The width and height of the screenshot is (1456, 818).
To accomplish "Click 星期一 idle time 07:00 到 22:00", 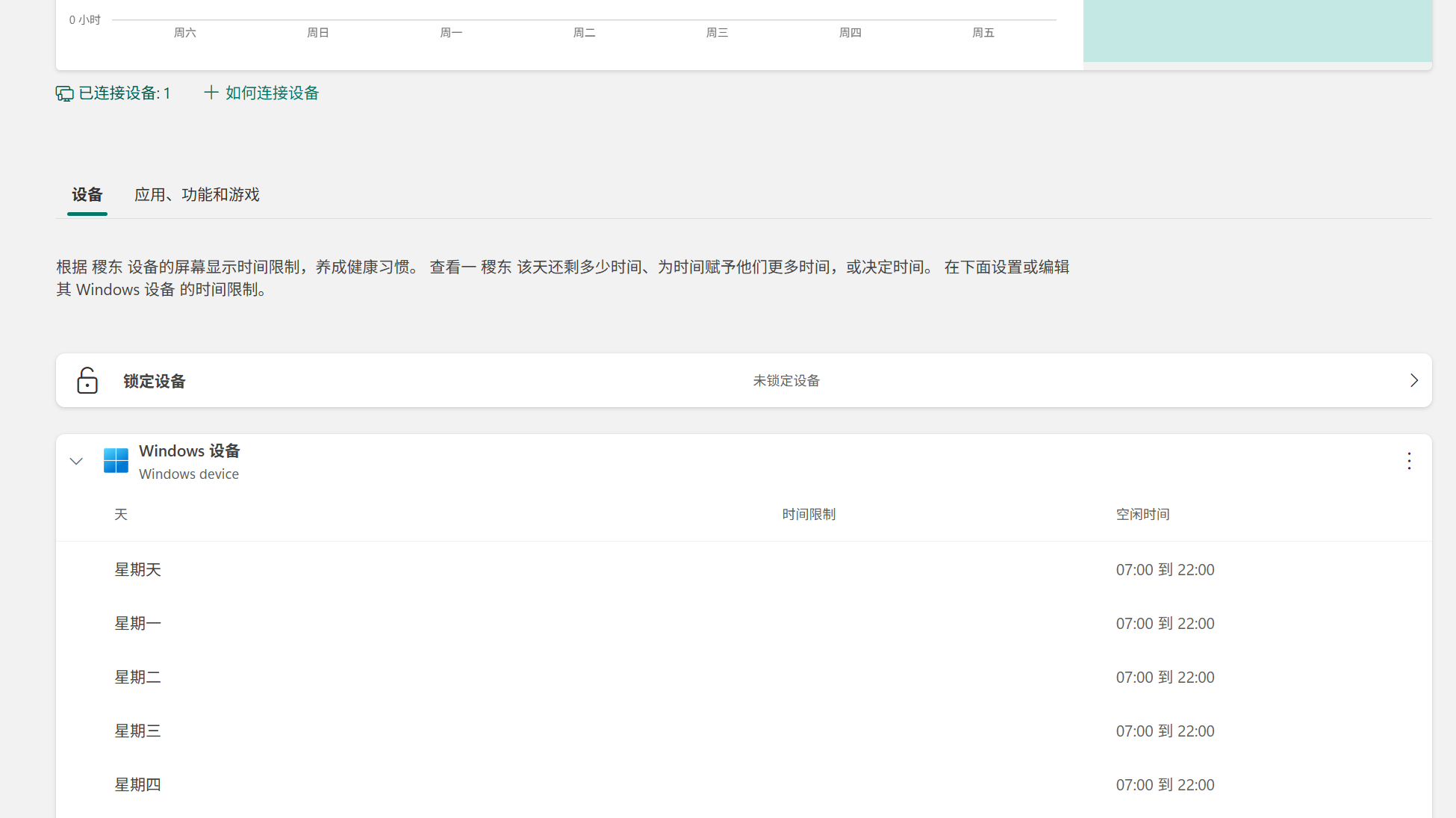I will (1165, 623).
